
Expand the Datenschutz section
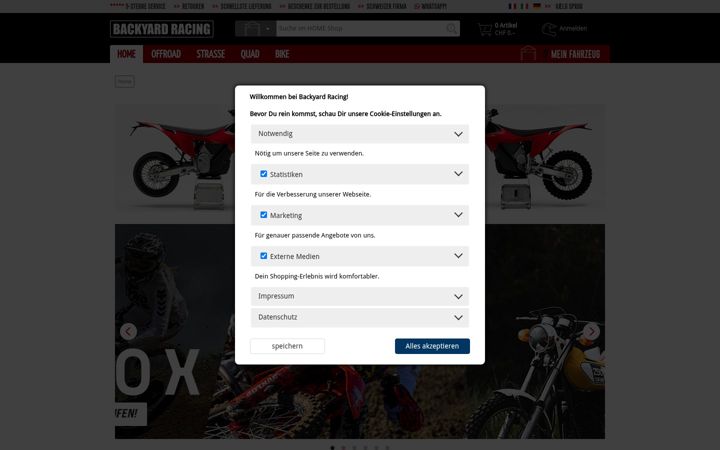coord(360,317)
